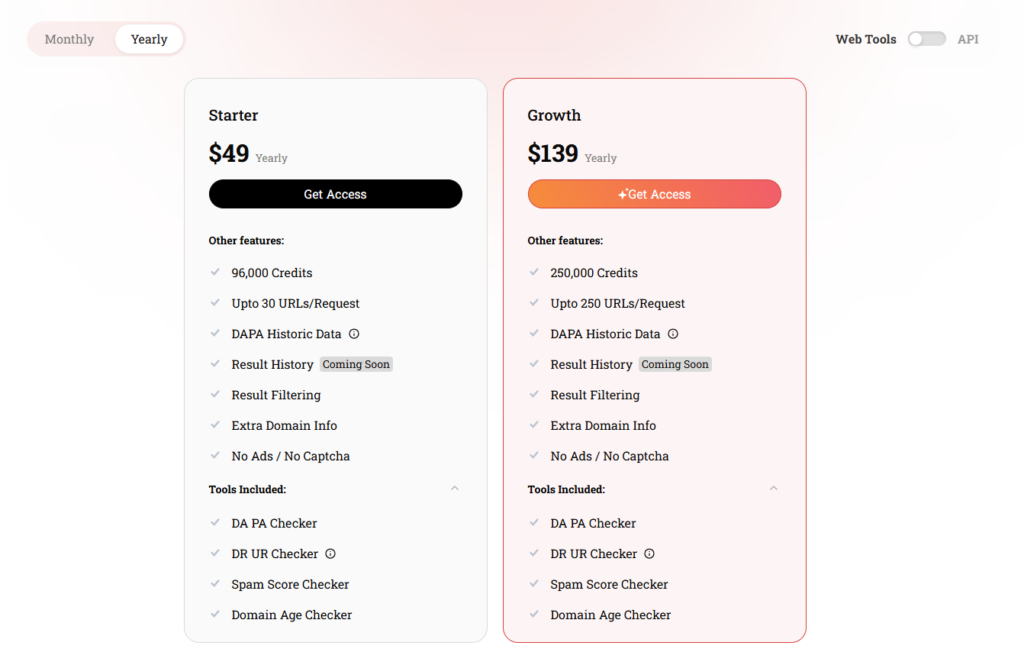Select Yearly billing option
Viewport: 1024px width, 665px height.
coord(149,39)
